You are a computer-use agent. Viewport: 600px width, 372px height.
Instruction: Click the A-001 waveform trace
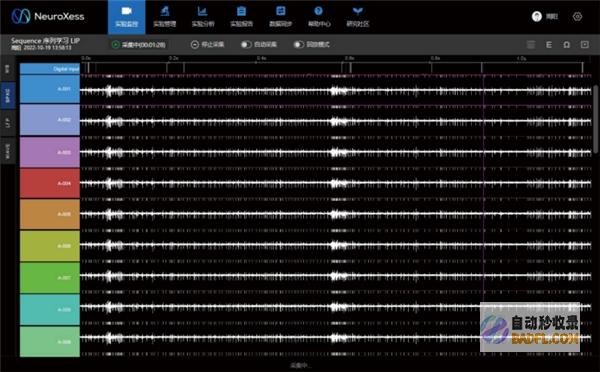pyautogui.click(x=336, y=91)
